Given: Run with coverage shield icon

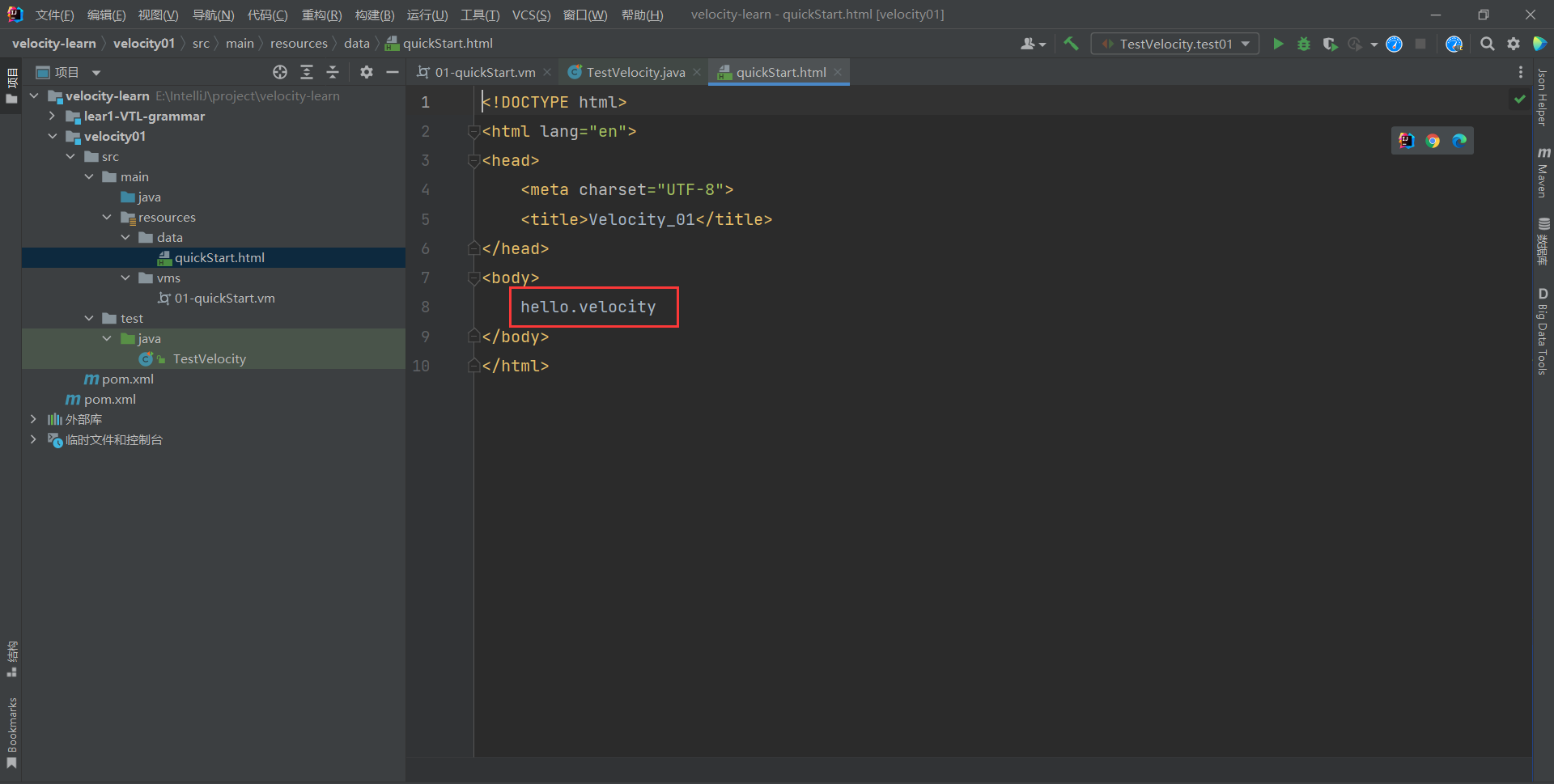Looking at the screenshot, I should click(x=1330, y=44).
